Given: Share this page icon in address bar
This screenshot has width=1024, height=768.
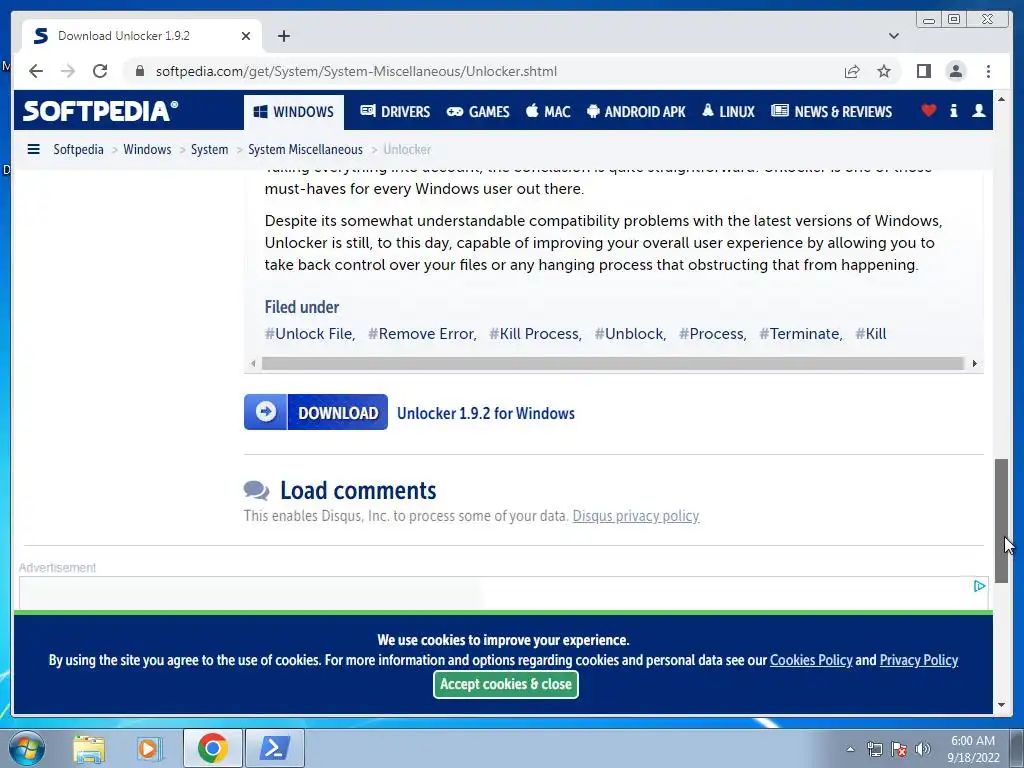Looking at the screenshot, I should coord(852,71).
